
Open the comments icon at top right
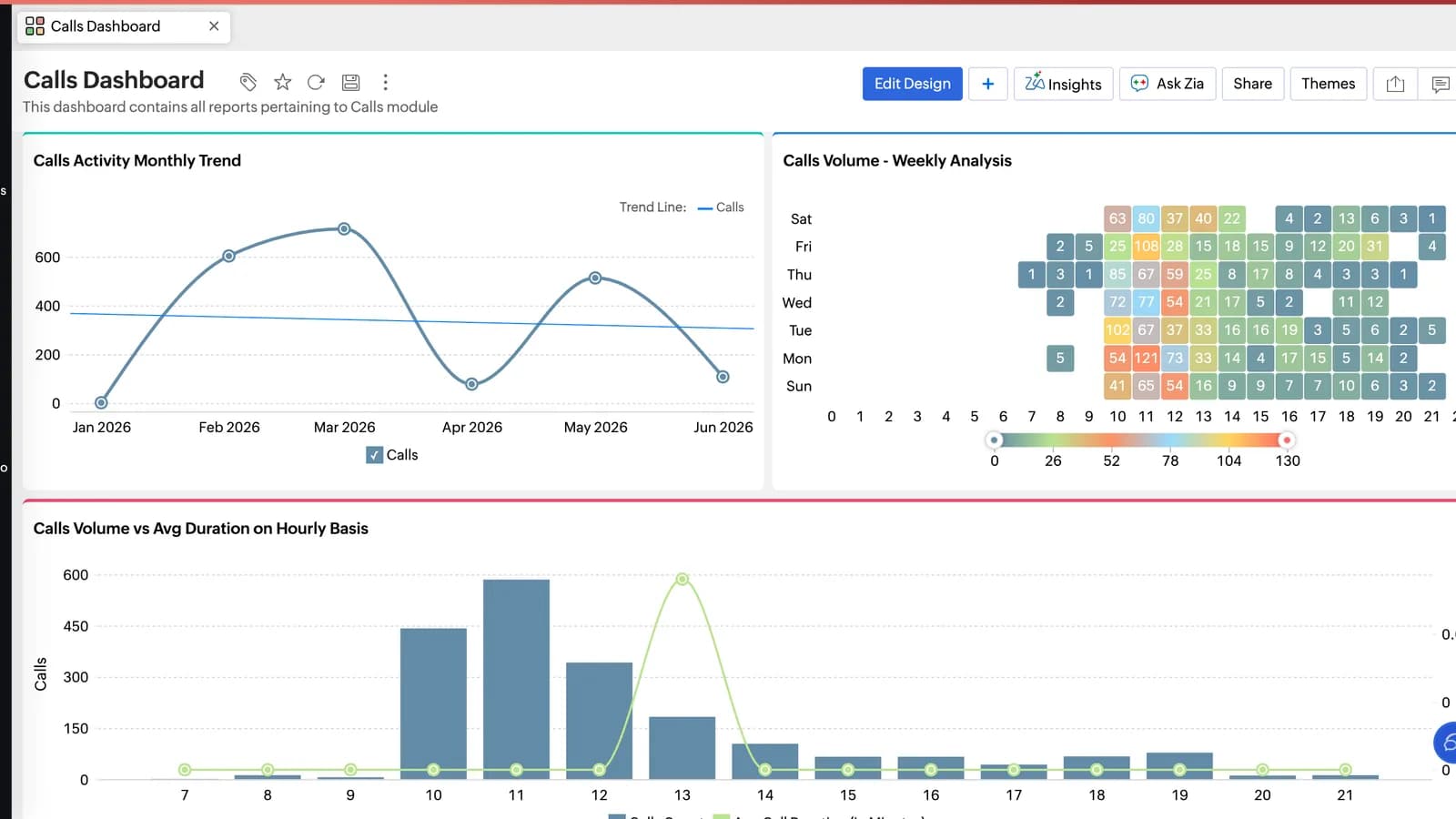tap(1440, 84)
